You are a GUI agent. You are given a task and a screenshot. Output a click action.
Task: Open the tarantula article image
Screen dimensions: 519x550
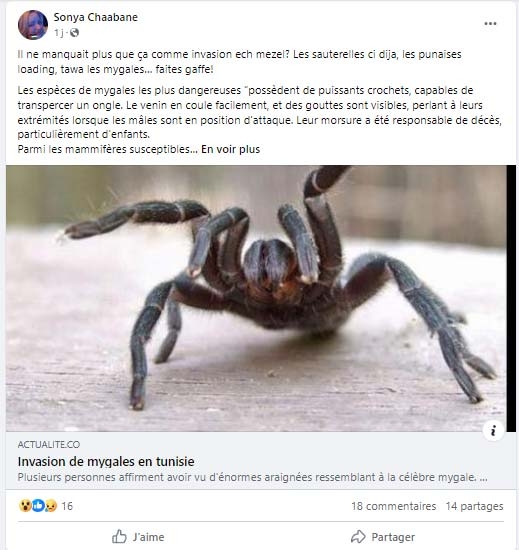(256, 298)
